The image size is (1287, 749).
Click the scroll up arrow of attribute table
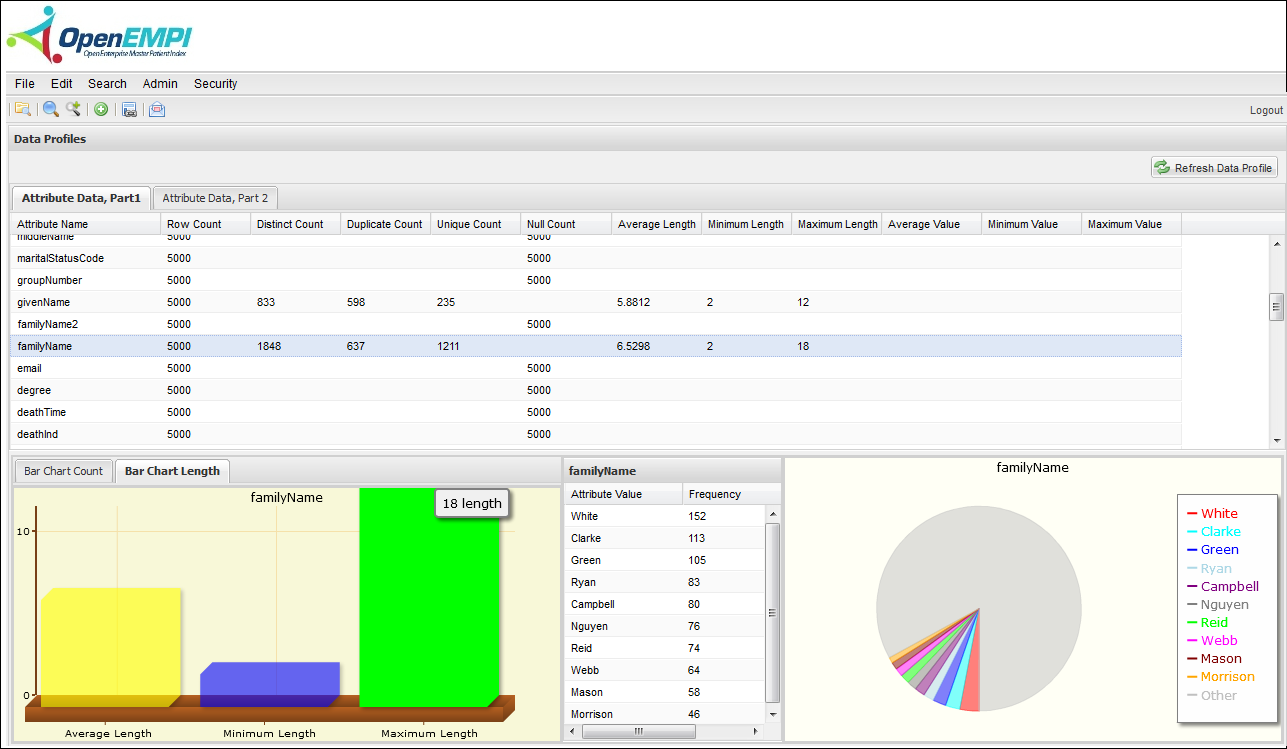(x=1276, y=244)
